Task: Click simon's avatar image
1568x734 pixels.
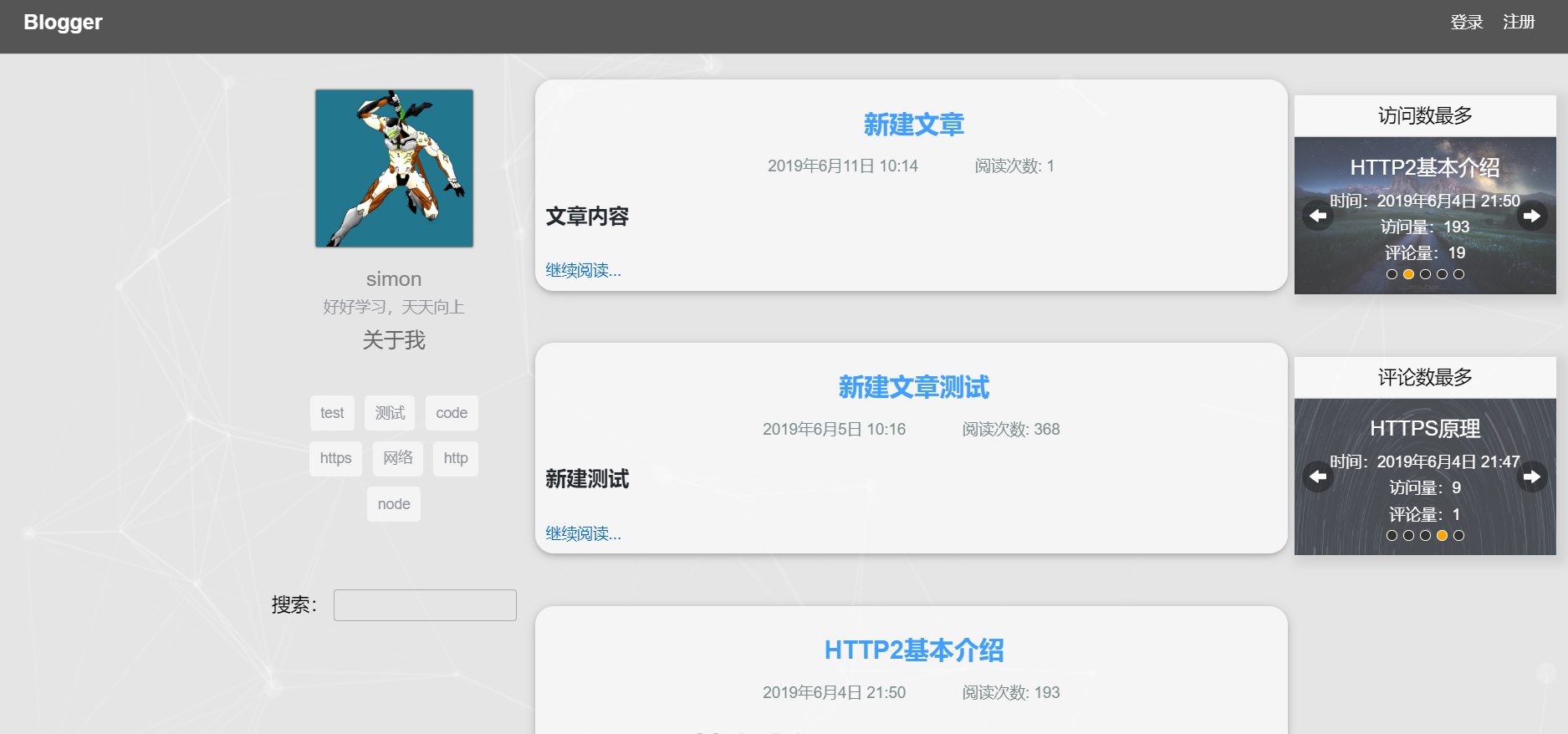Action: (394, 168)
